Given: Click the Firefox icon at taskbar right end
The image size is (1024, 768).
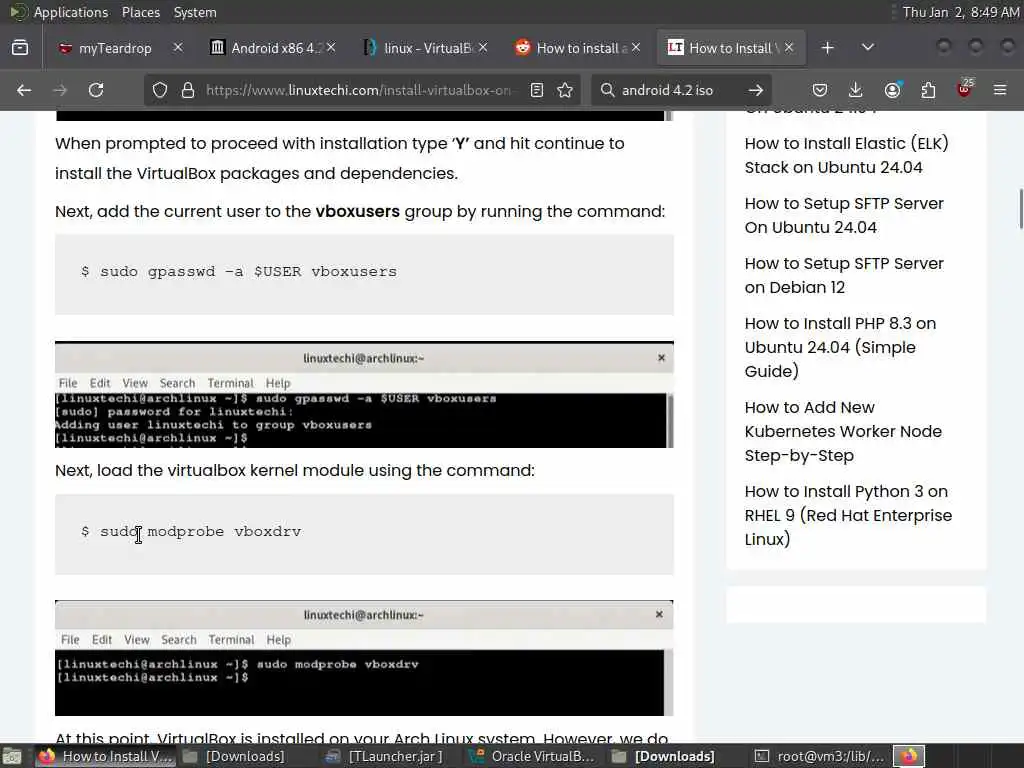Looking at the screenshot, I should (x=909, y=756).
